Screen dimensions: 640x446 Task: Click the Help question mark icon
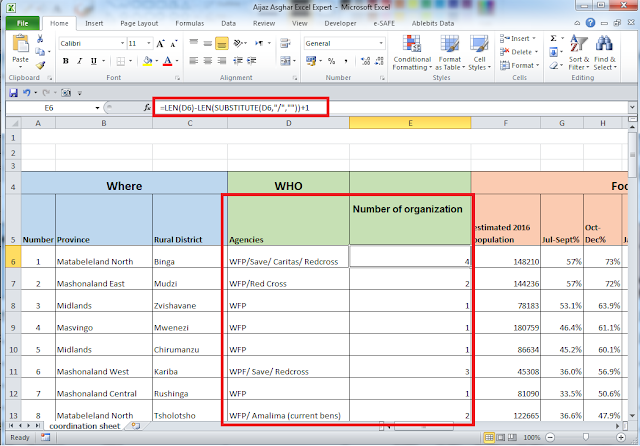click(590, 23)
